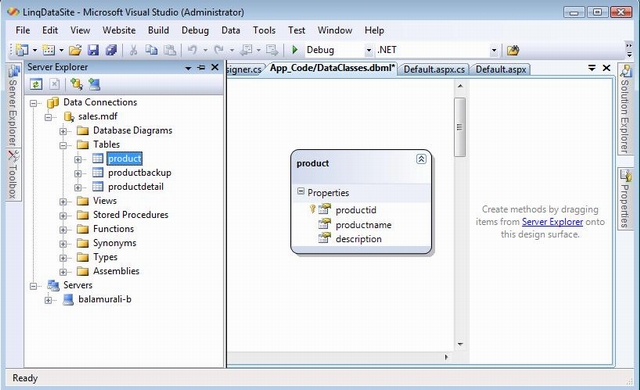
Task: Click the Undo arrow icon
Action: (x=192, y=50)
